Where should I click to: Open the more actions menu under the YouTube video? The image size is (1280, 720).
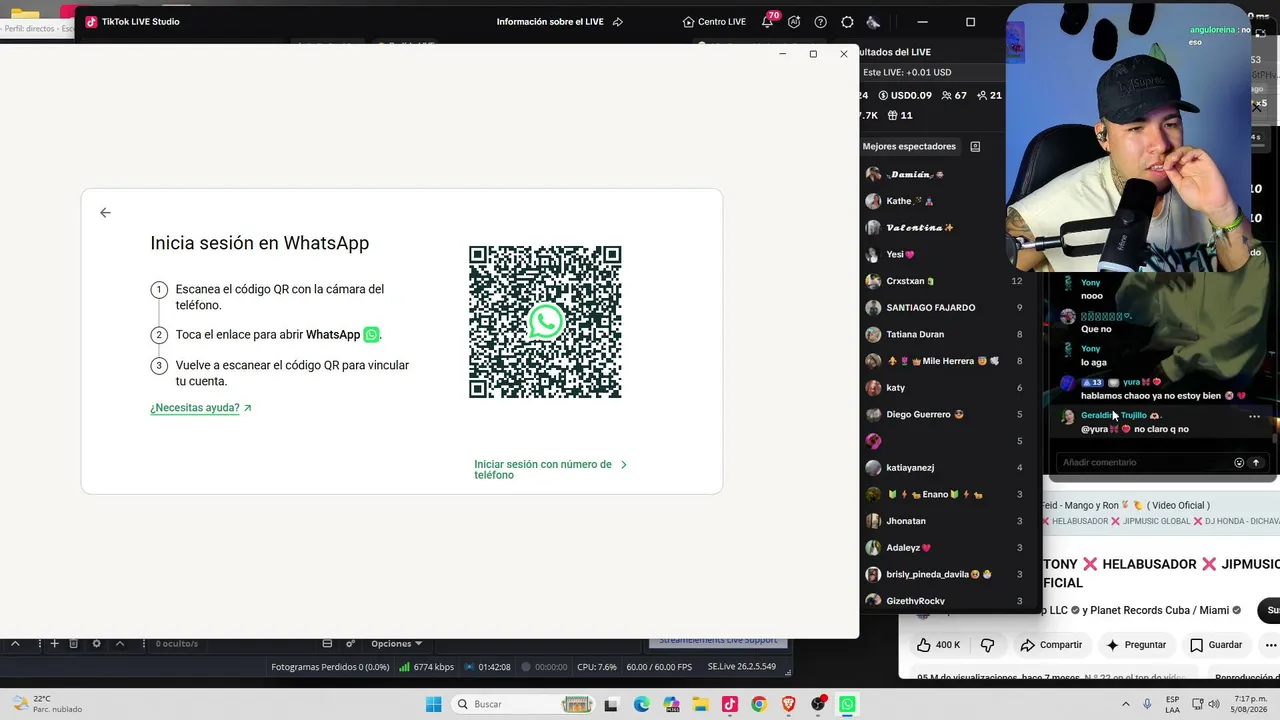tap(1270, 645)
